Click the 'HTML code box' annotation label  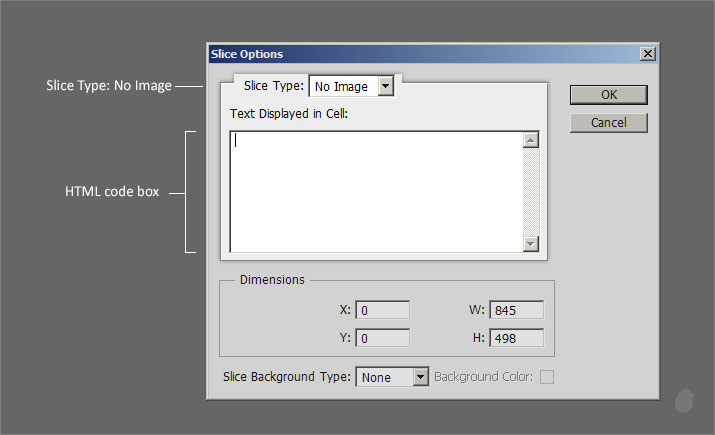click(112, 192)
